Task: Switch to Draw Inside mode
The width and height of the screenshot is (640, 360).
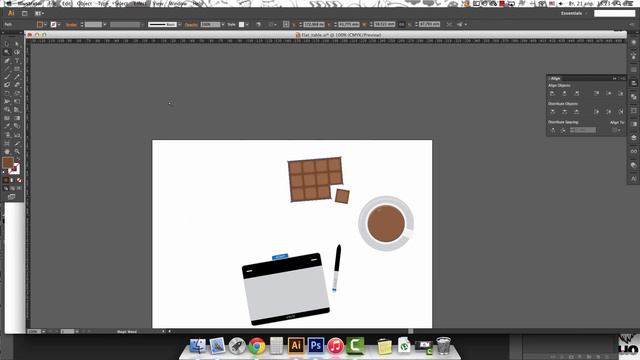Action: (x=19, y=188)
